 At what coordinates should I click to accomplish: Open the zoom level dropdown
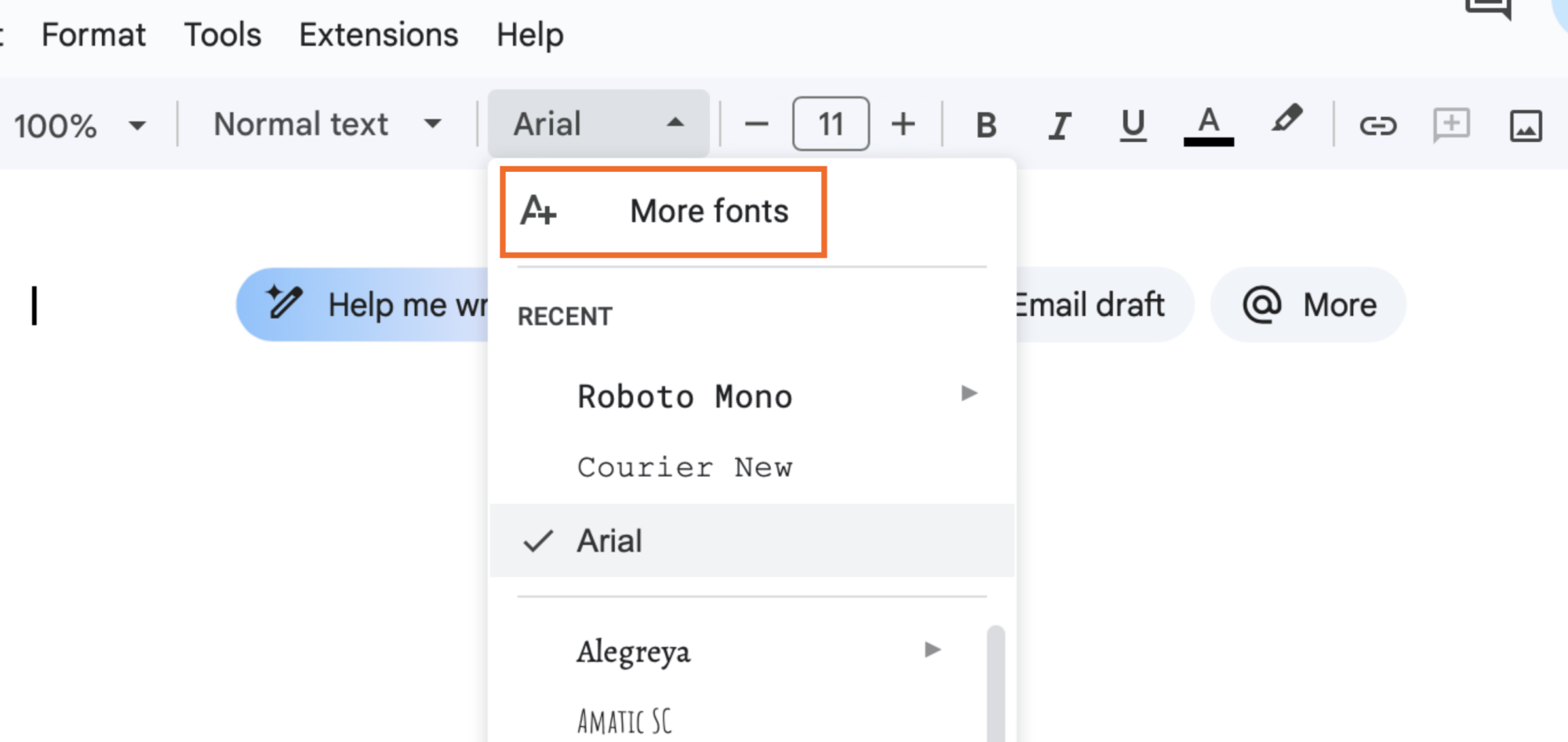pyautogui.click(x=82, y=123)
